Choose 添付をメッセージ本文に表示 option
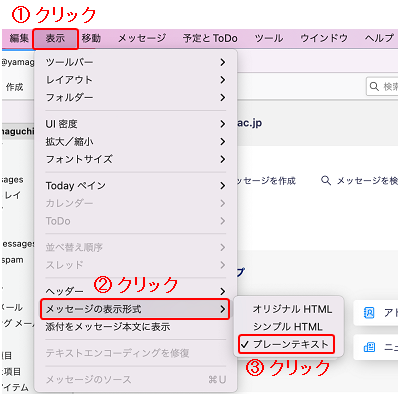 coord(136,327)
